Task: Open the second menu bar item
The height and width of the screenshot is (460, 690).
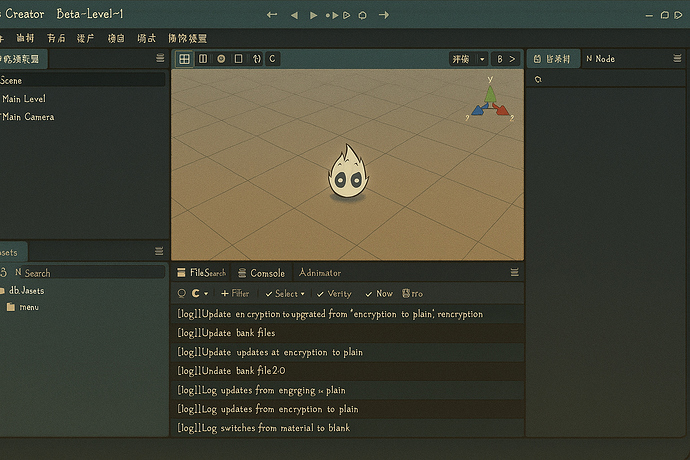Action: click(25, 38)
